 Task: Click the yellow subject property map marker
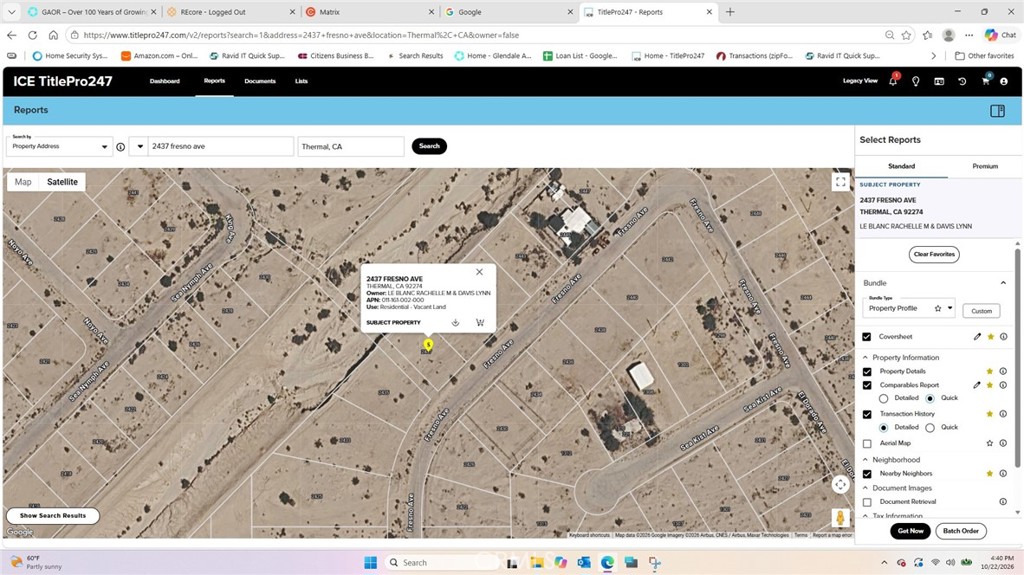click(428, 344)
